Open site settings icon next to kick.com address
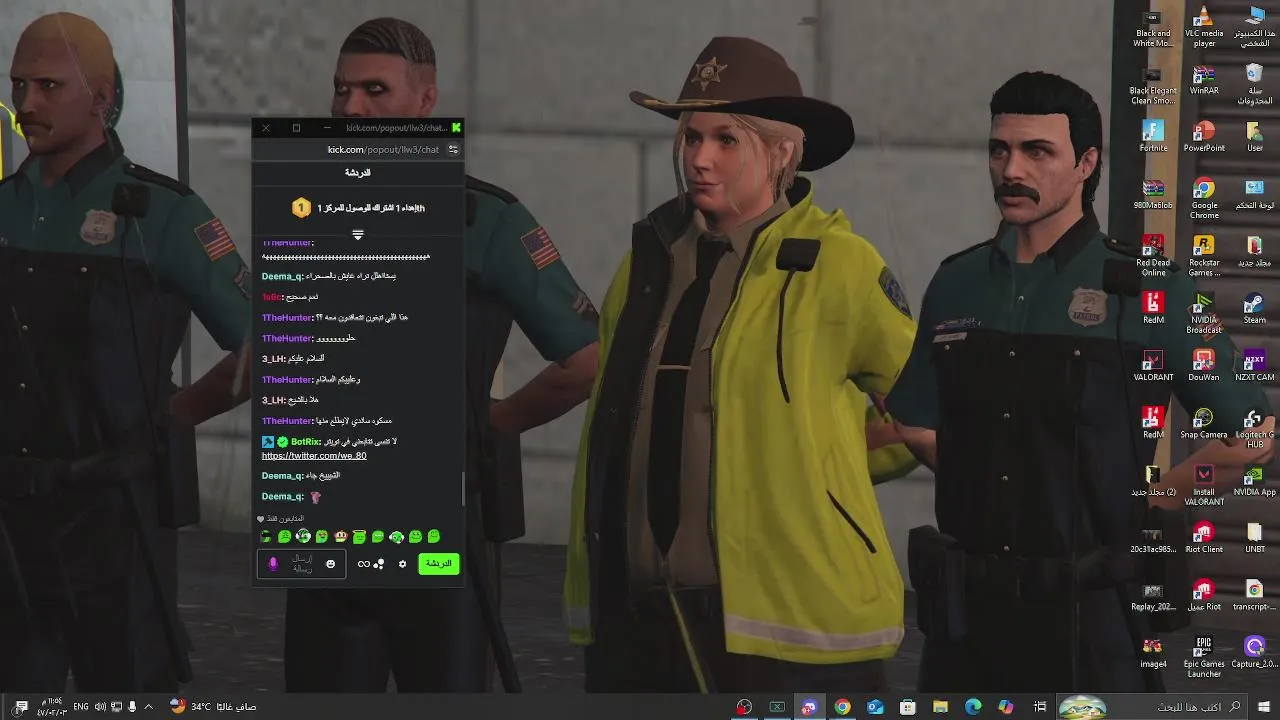Screen dimensions: 1280x720 tap(452, 149)
